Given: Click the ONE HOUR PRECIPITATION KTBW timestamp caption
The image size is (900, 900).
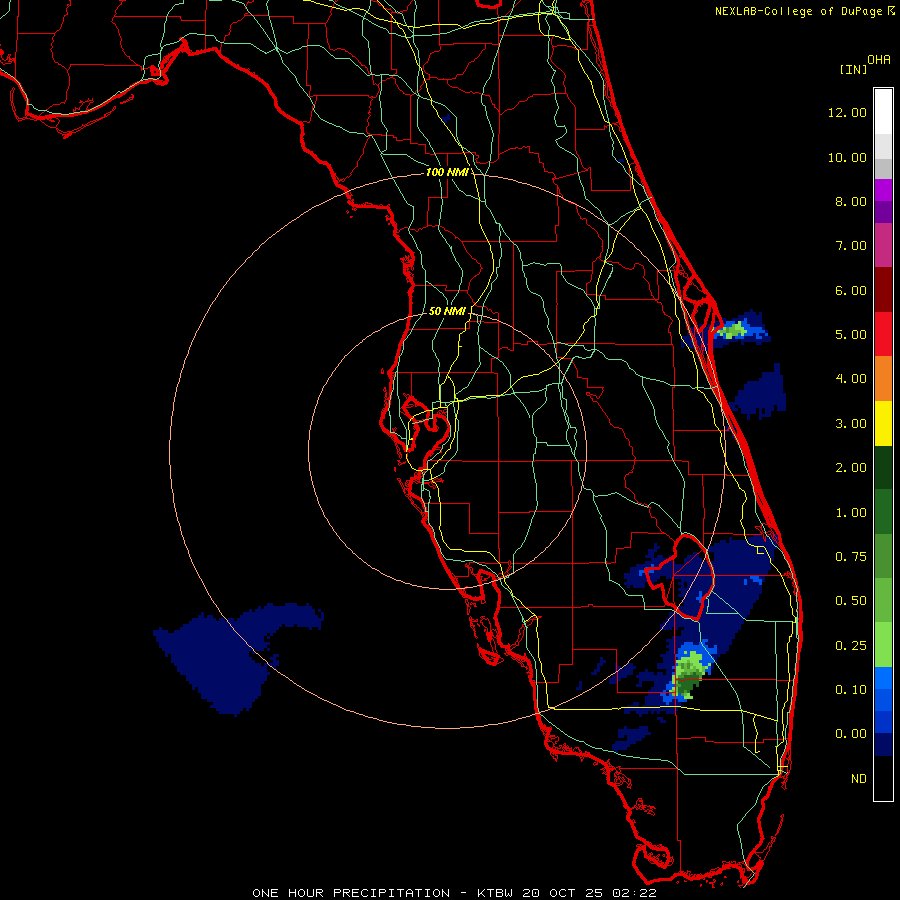Looking at the screenshot, I should pyautogui.click(x=454, y=893).
